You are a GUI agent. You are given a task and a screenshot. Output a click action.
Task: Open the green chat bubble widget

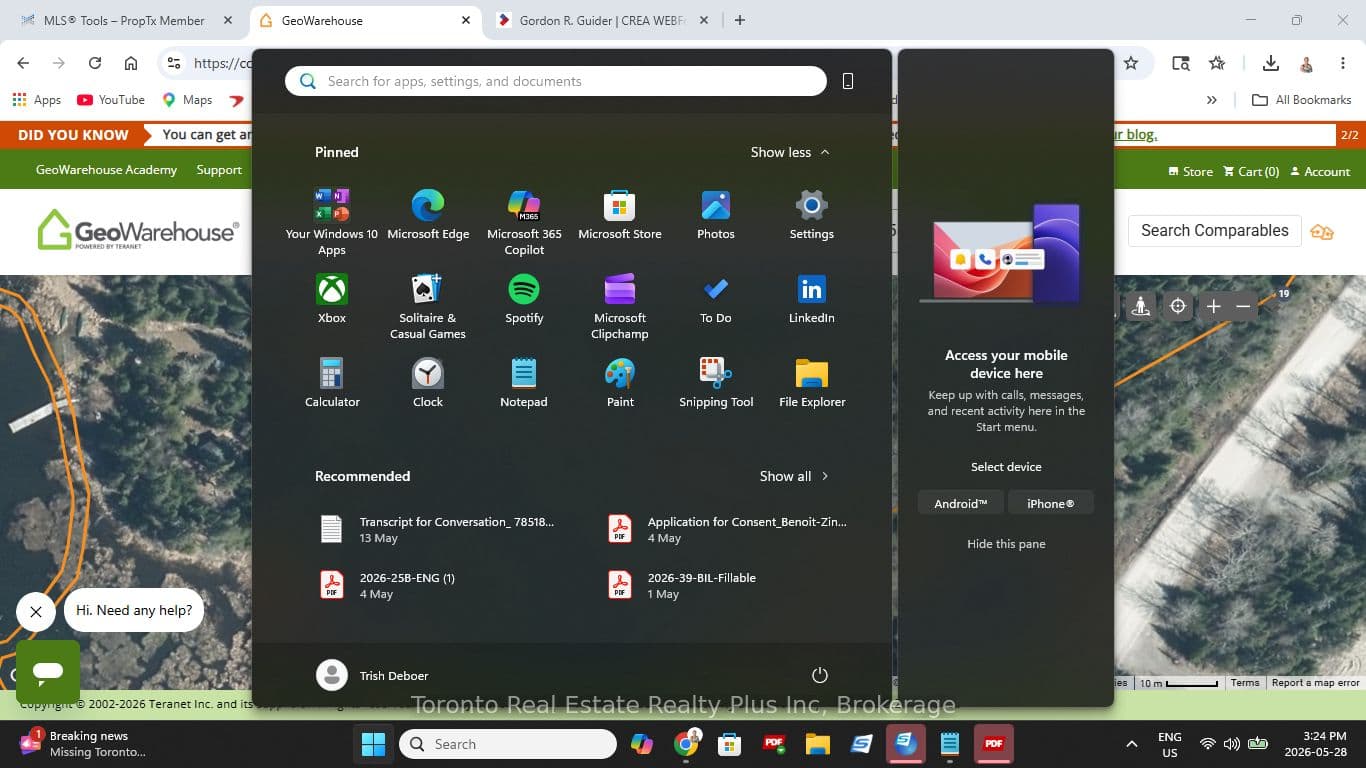[48, 672]
